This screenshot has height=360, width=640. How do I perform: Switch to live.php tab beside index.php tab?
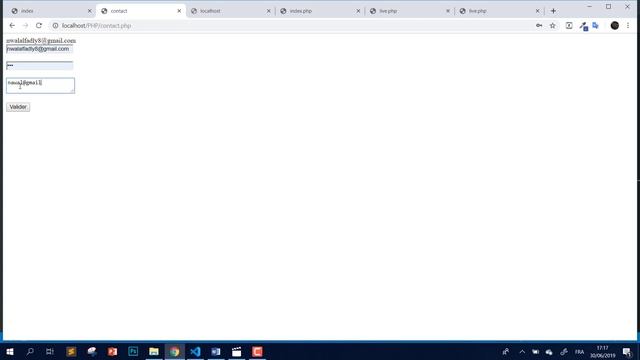tap(410, 11)
